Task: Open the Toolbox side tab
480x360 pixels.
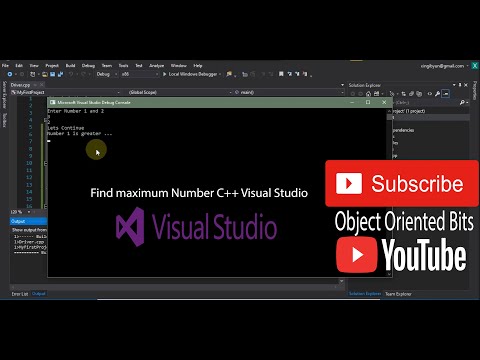Action: 4,120
